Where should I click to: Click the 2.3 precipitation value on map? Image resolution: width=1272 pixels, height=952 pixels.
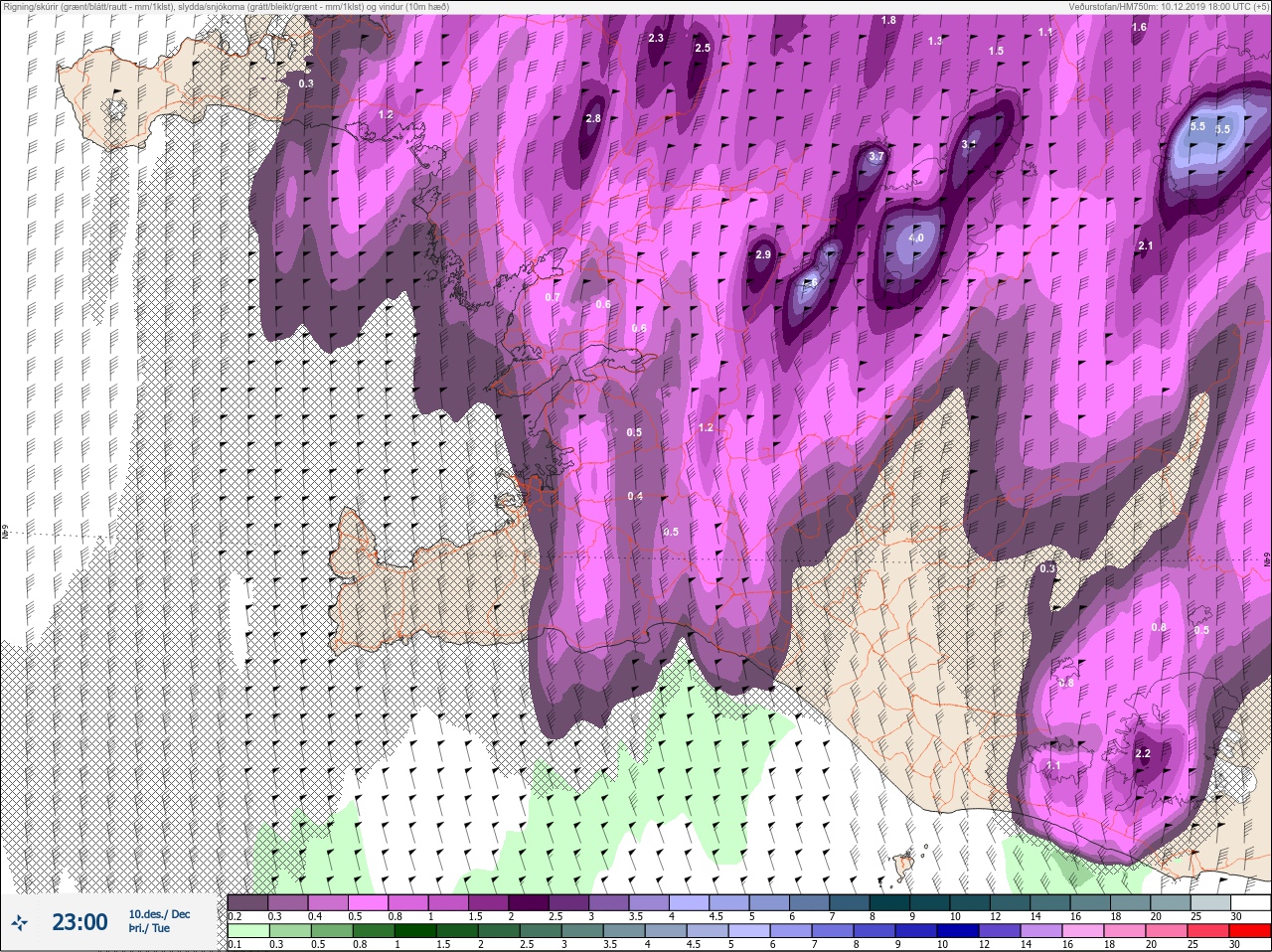tap(656, 39)
